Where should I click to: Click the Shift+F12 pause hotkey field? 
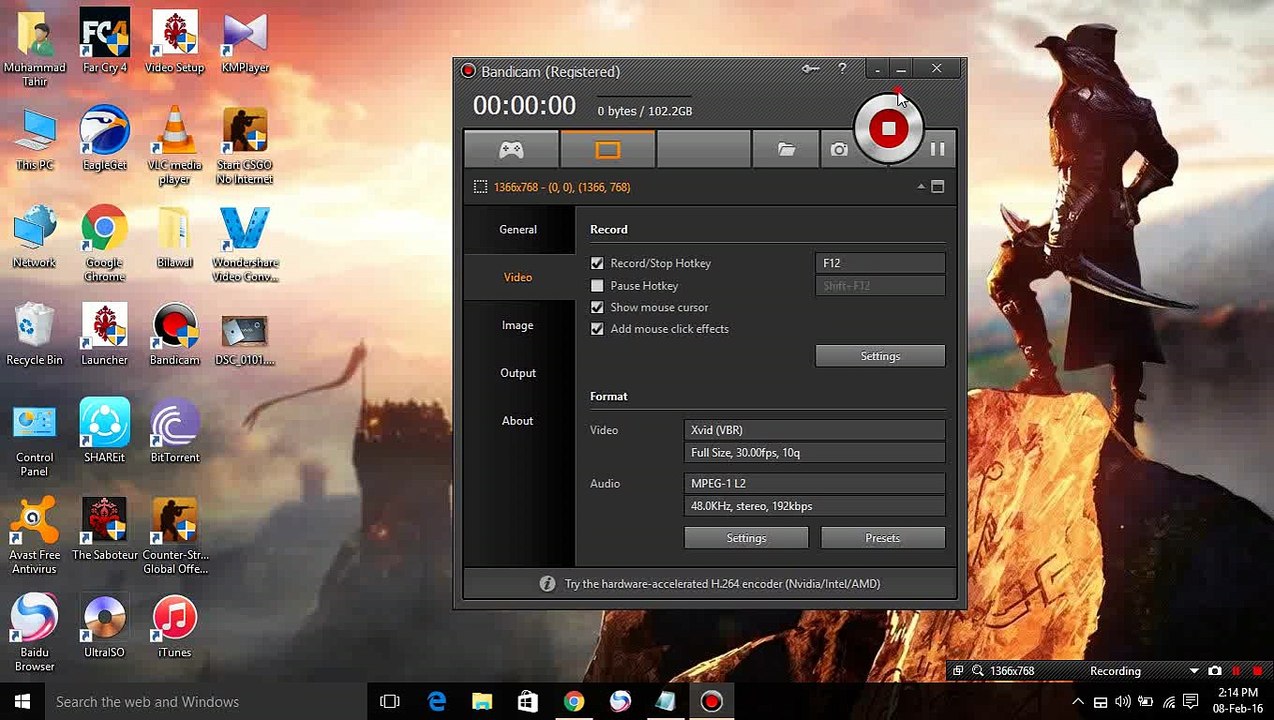pos(880,286)
